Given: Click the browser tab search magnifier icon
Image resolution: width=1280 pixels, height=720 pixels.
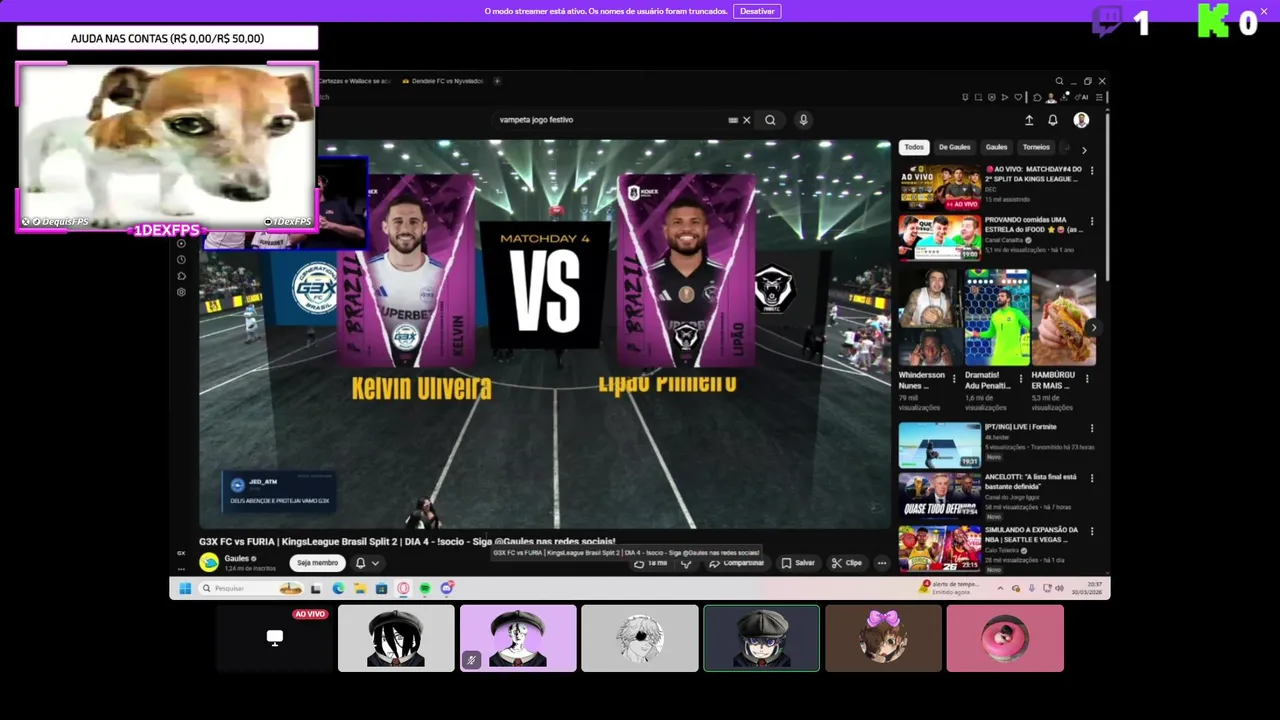Looking at the screenshot, I should coord(1059,81).
